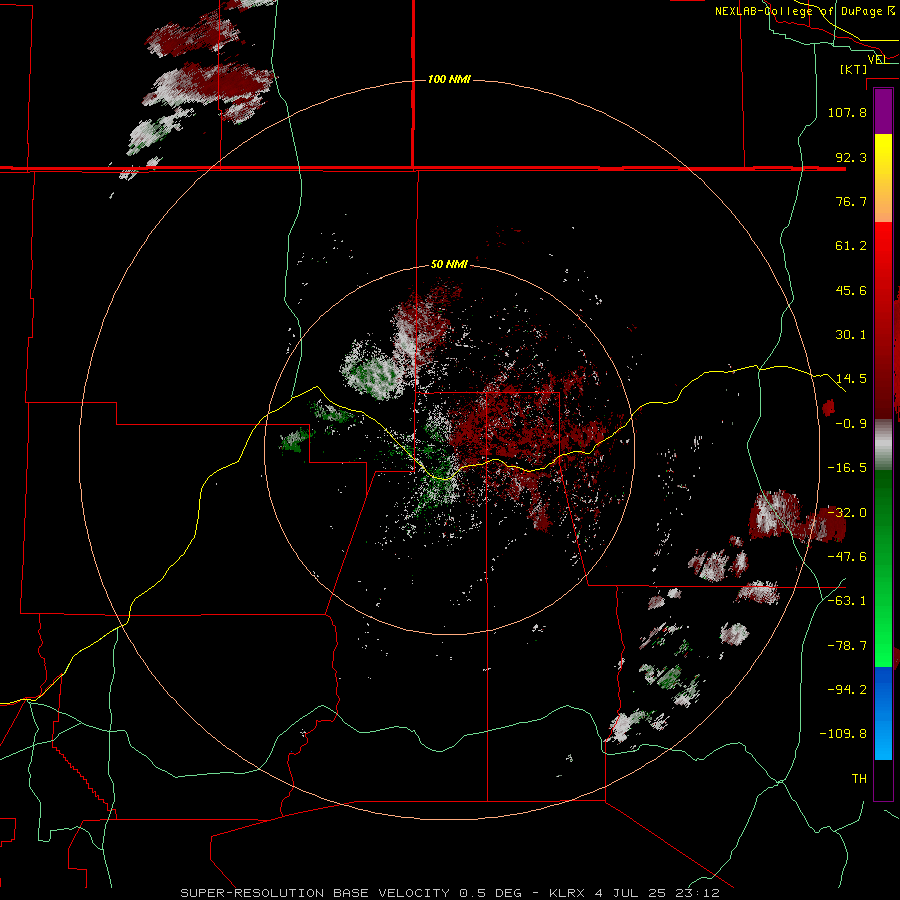Click the purple segment of the velocity color bar
Viewport: 900px width, 900px height.
pyautogui.click(x=883, y=112)
